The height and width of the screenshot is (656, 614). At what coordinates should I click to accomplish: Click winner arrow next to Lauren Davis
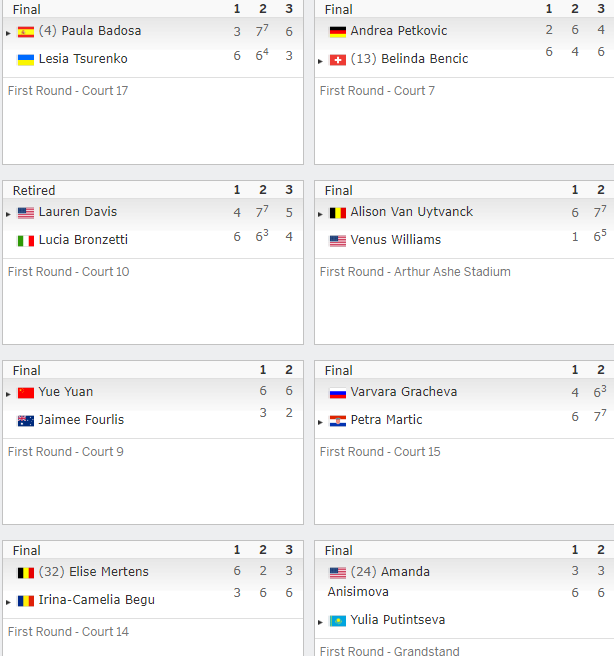click(8, 214)
